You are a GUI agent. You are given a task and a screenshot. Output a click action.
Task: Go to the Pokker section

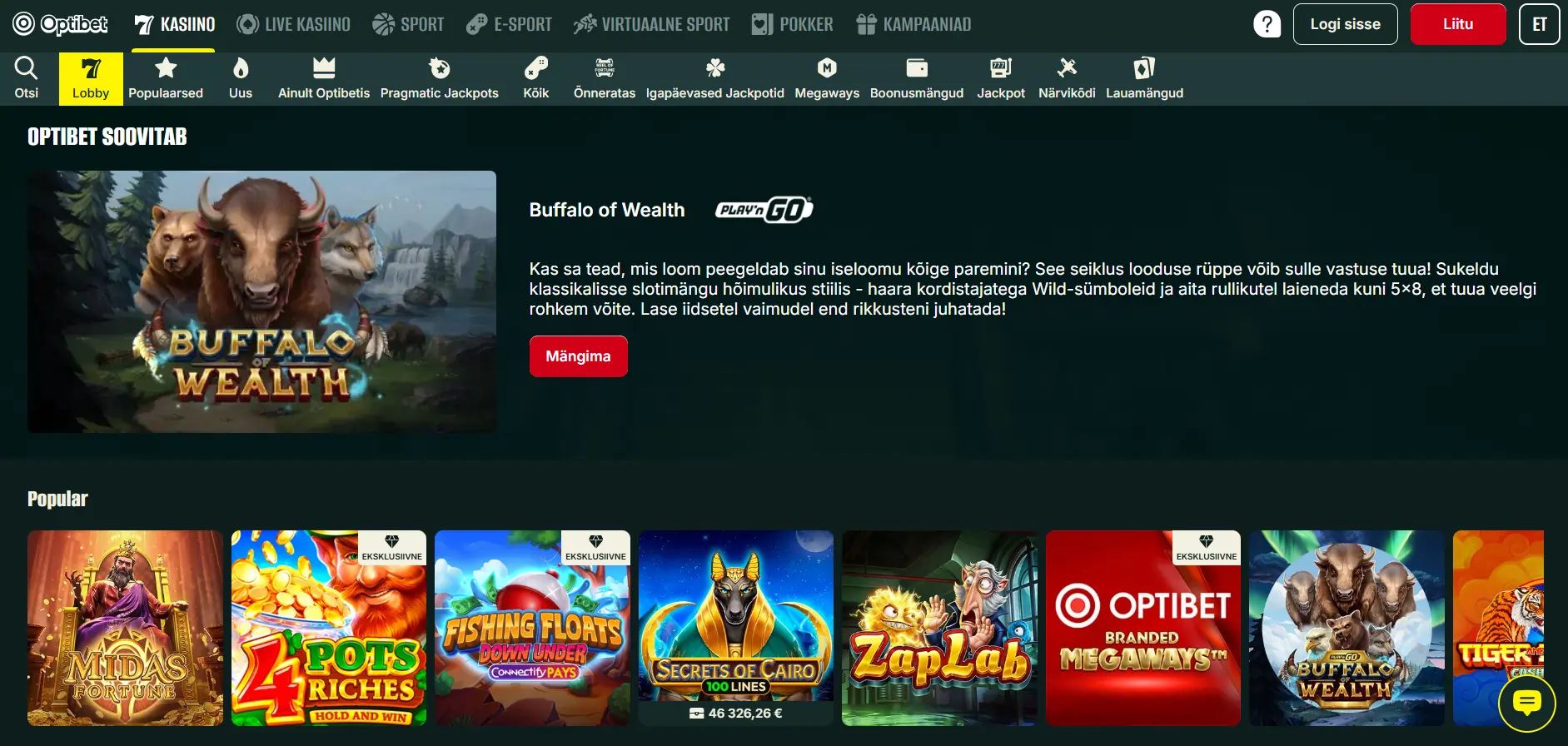(792, 24)
